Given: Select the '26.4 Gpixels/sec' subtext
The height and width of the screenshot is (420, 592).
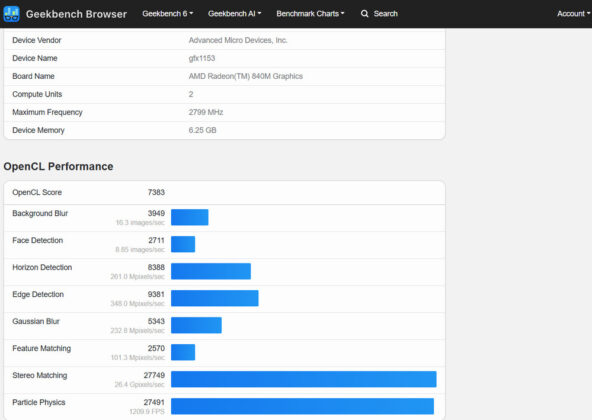Looking at the screenshot, I should [140, 384].
